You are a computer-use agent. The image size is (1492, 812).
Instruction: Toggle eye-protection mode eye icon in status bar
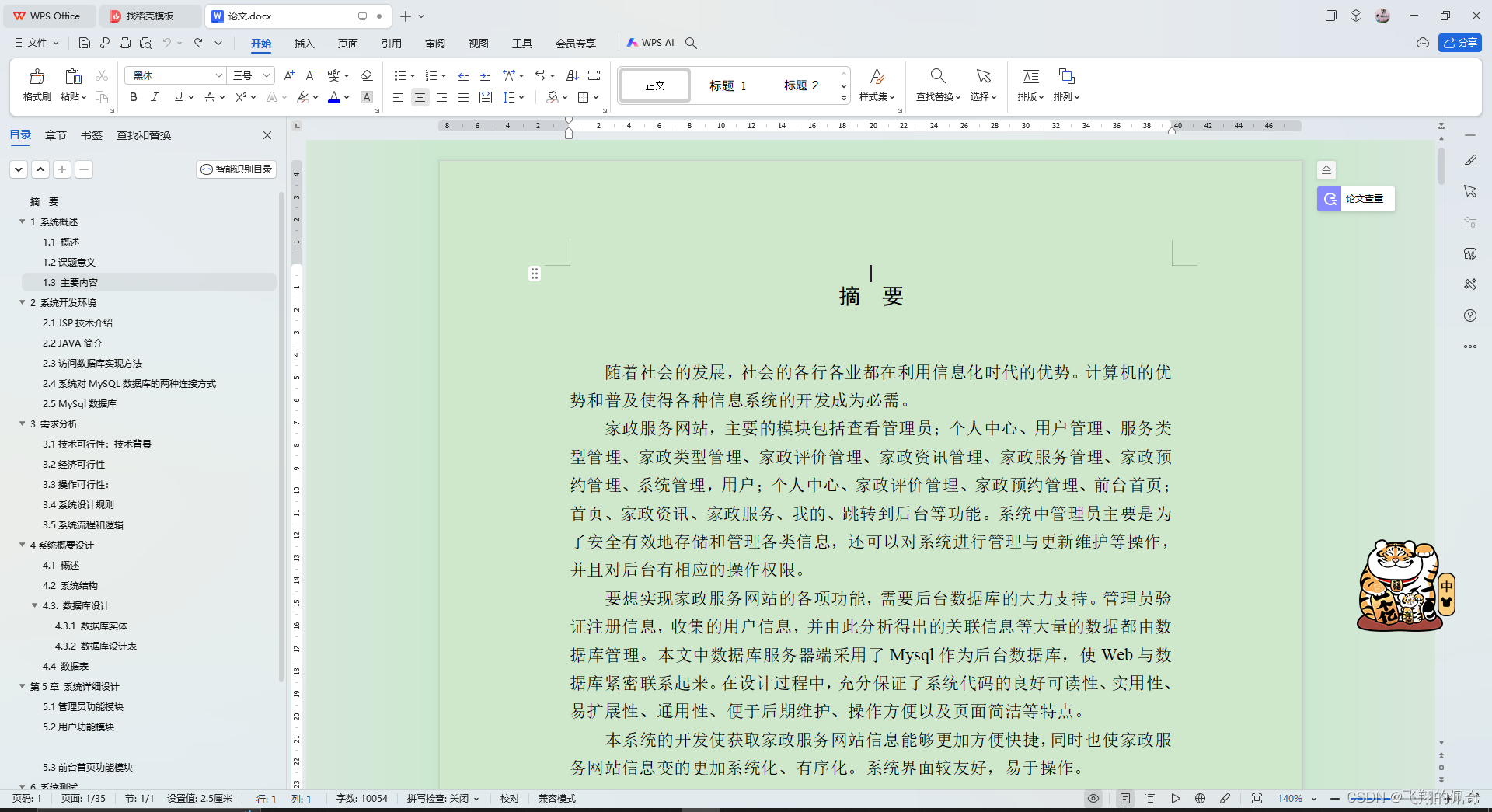click(1093, 799)
